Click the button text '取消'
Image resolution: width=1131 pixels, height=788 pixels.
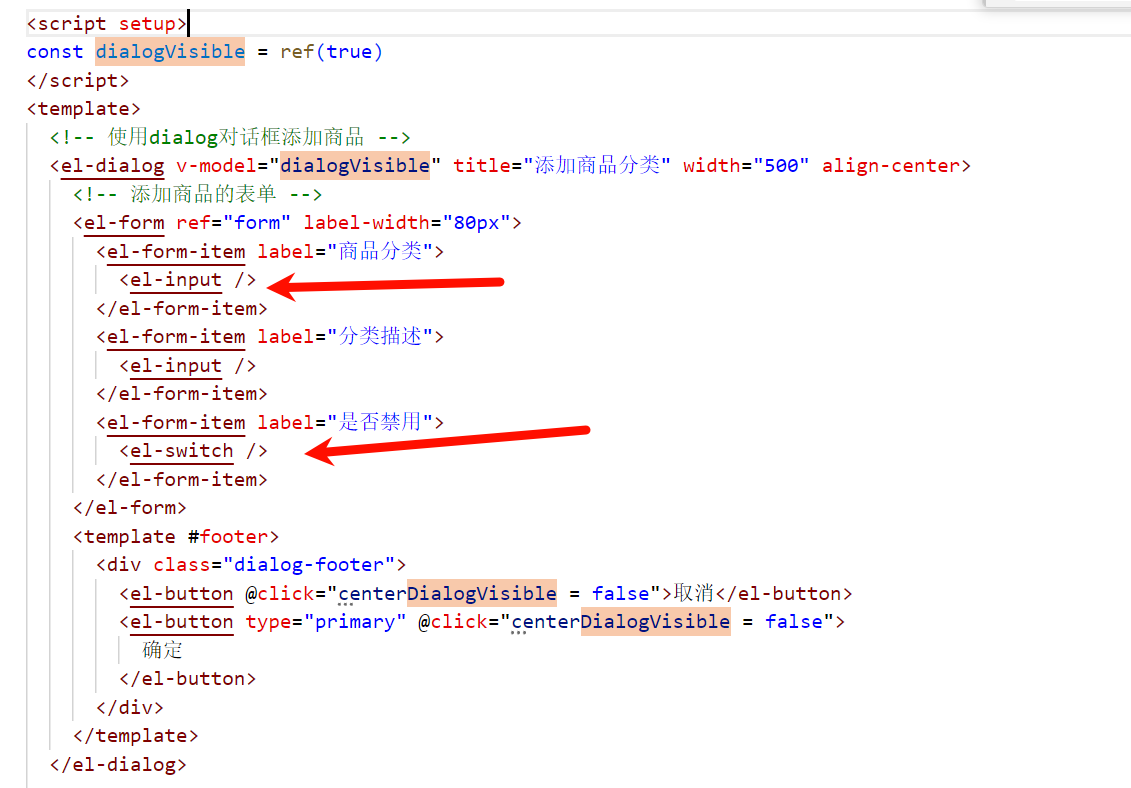pyautogui.click(x=693, y=593)
